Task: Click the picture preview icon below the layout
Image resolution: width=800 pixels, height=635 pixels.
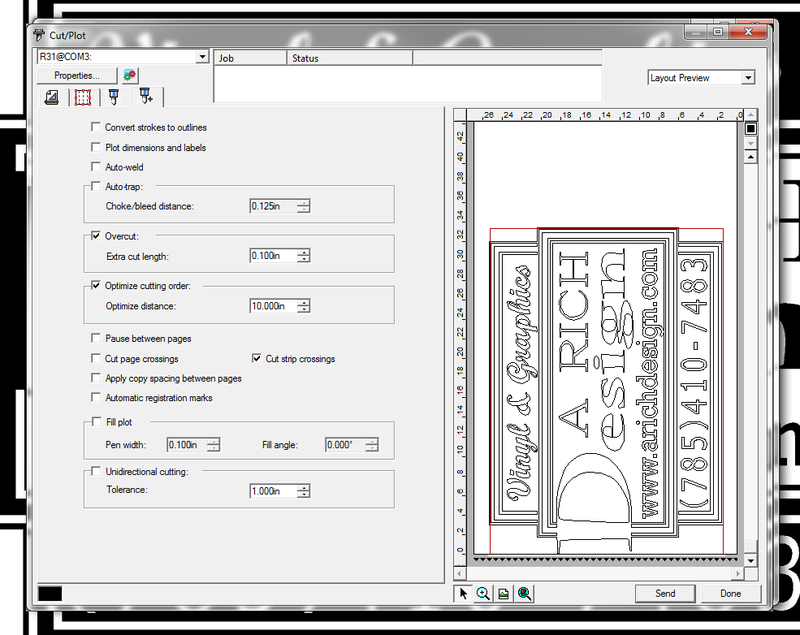Action: click(504, 593)
